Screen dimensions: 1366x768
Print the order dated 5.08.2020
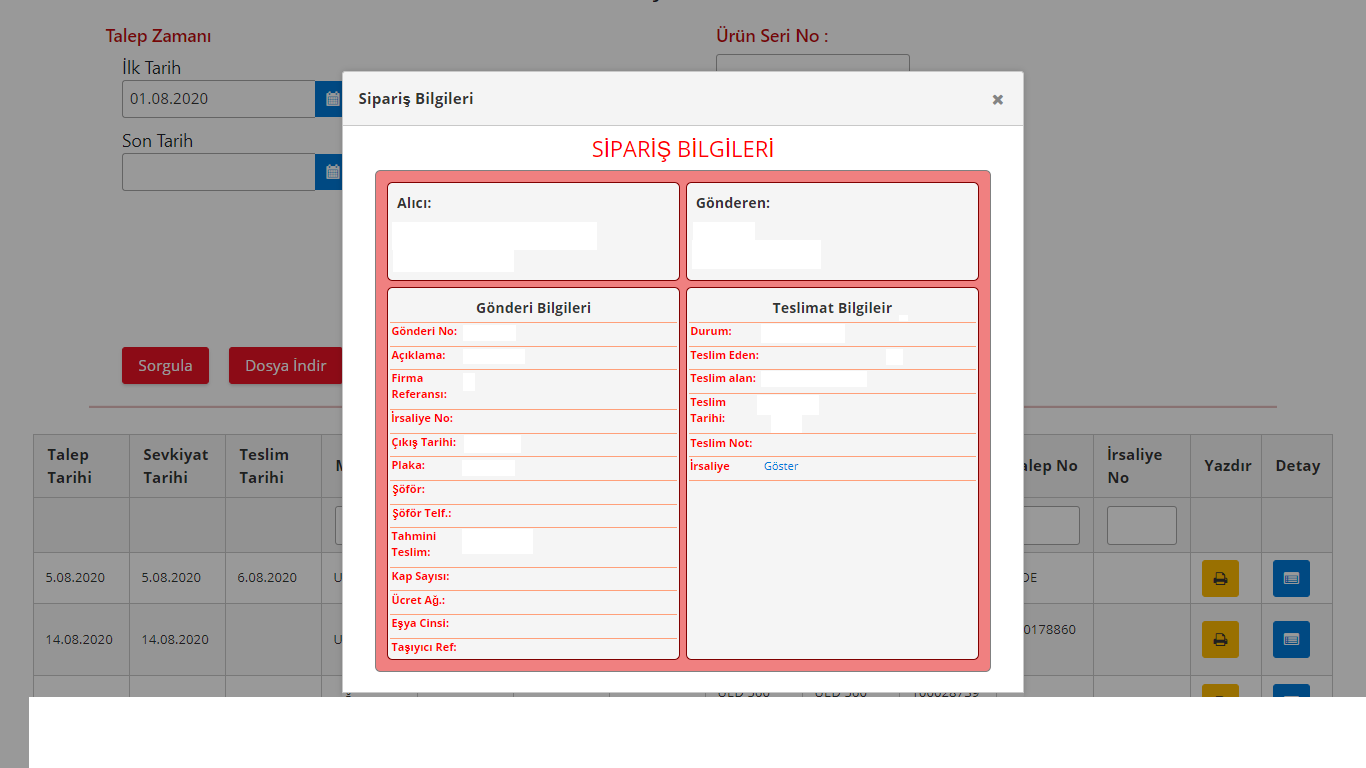point(1220,578)
